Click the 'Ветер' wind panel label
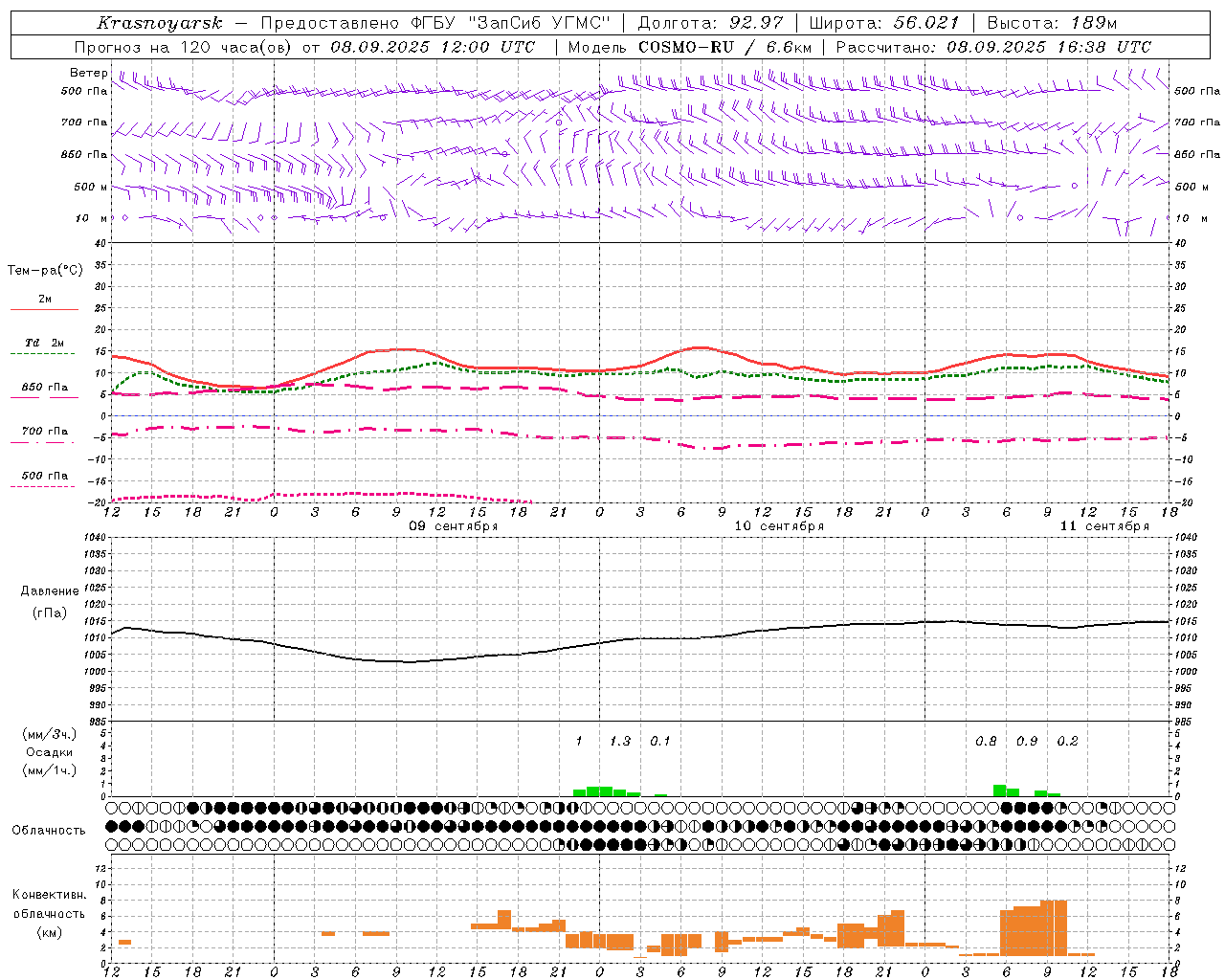Viewport: 1225px width, 980px height. [x=88, y=73]
